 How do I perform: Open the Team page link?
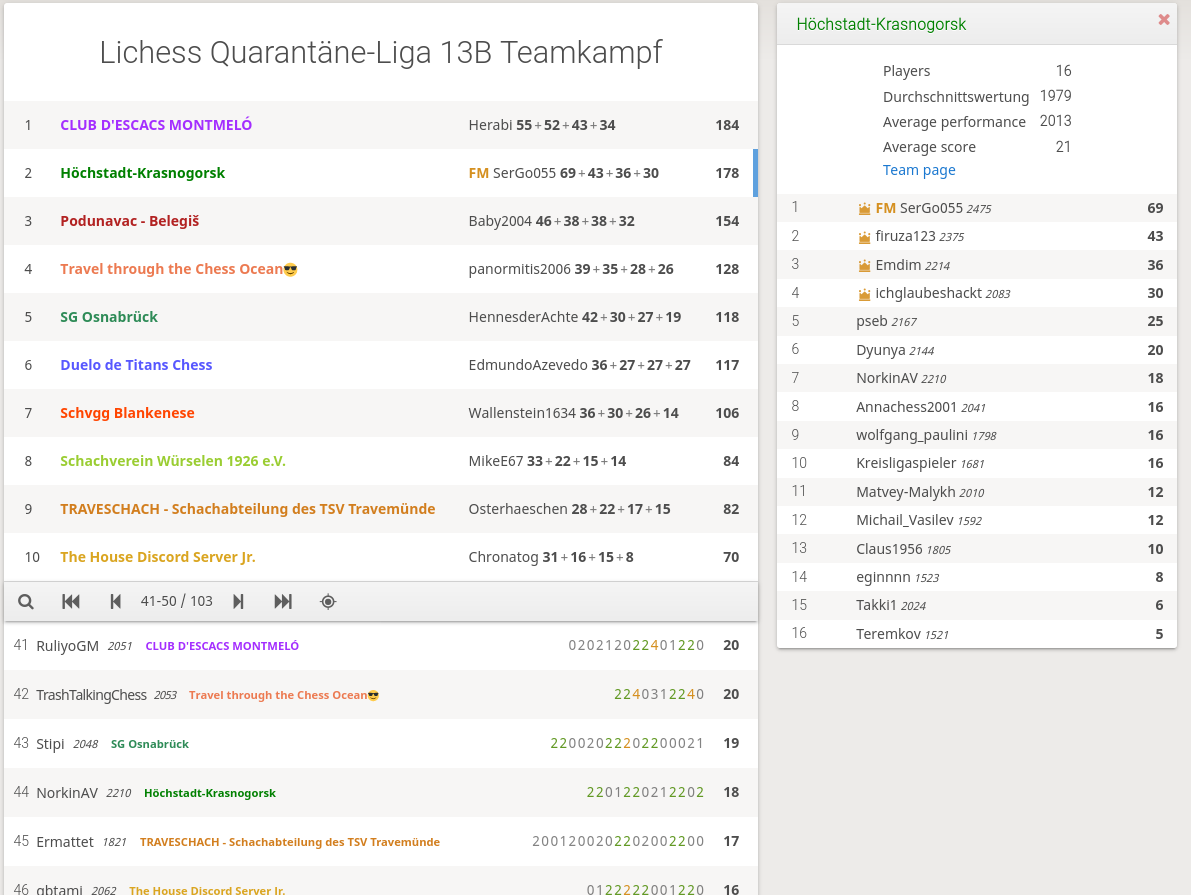(919, 170)
